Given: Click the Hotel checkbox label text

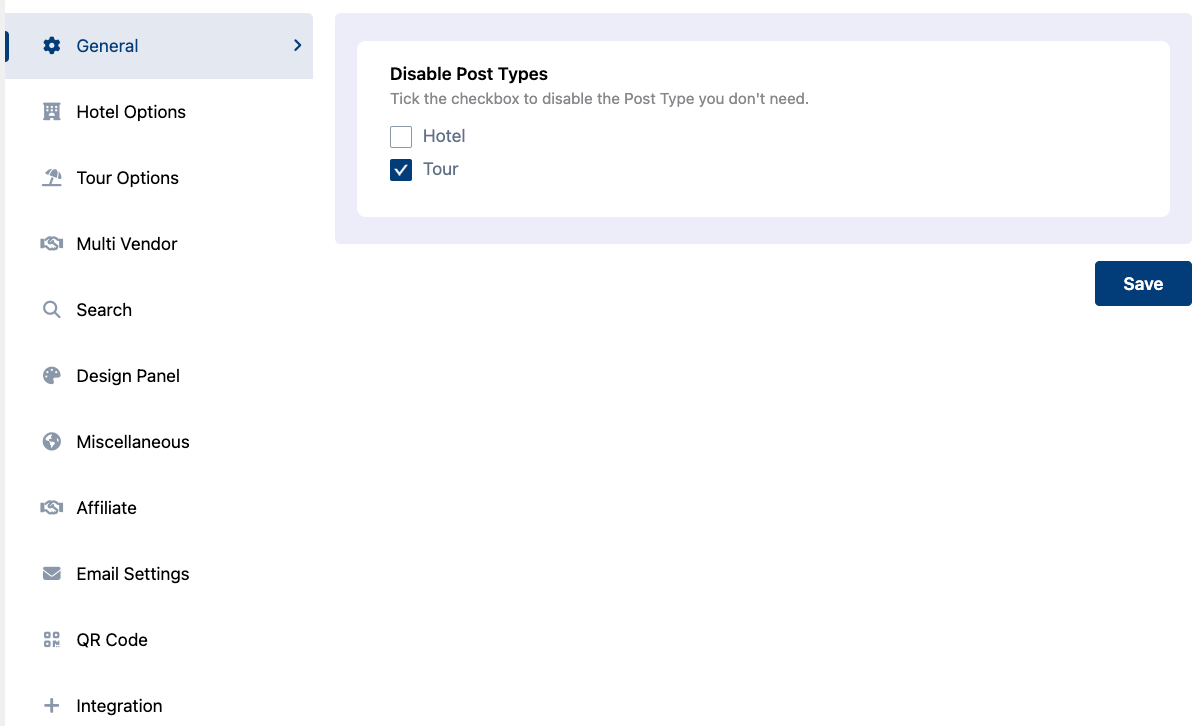Looking at the screenshot, I should tap(444, 137).
